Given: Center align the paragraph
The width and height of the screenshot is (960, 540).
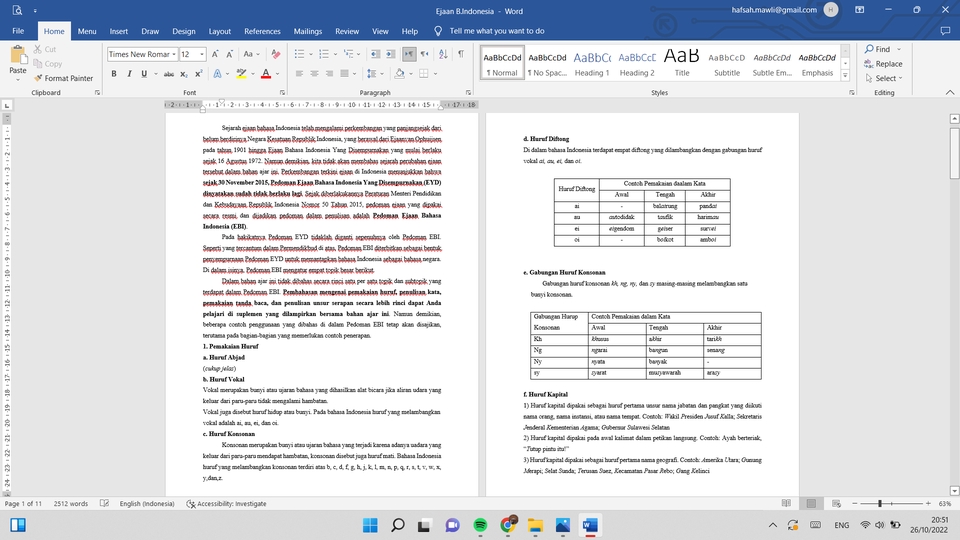Looking at the screenshot, I should tap(314, 74).
